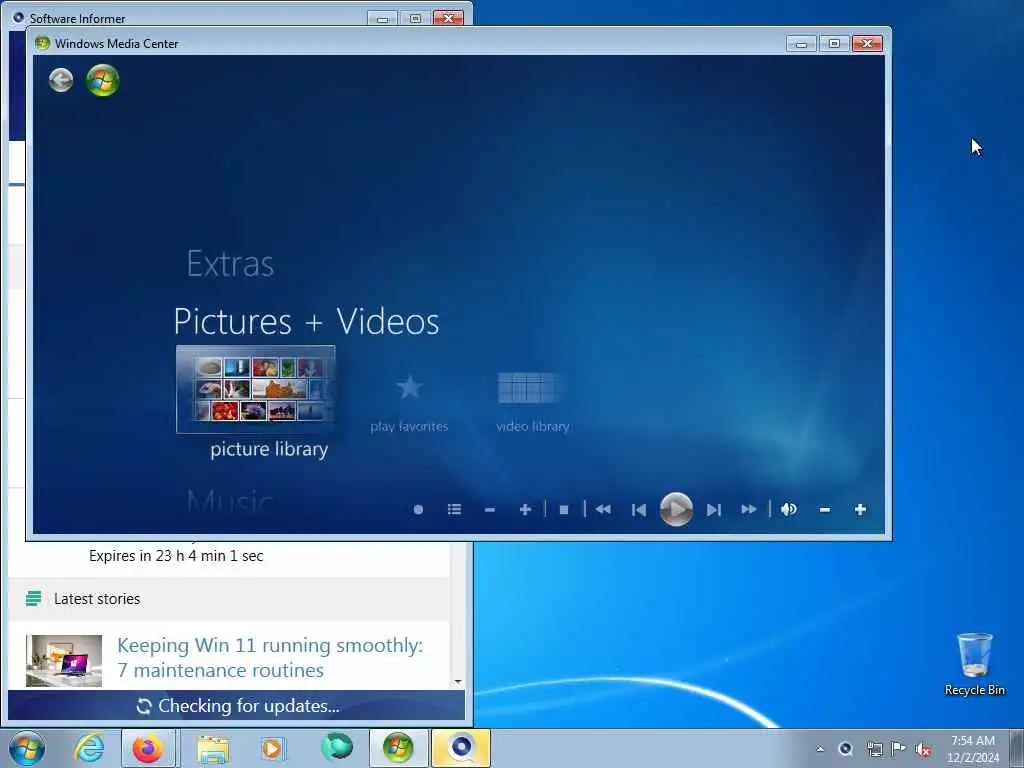
Task: Open the muted volume tray icon
Action: [923, 750]
